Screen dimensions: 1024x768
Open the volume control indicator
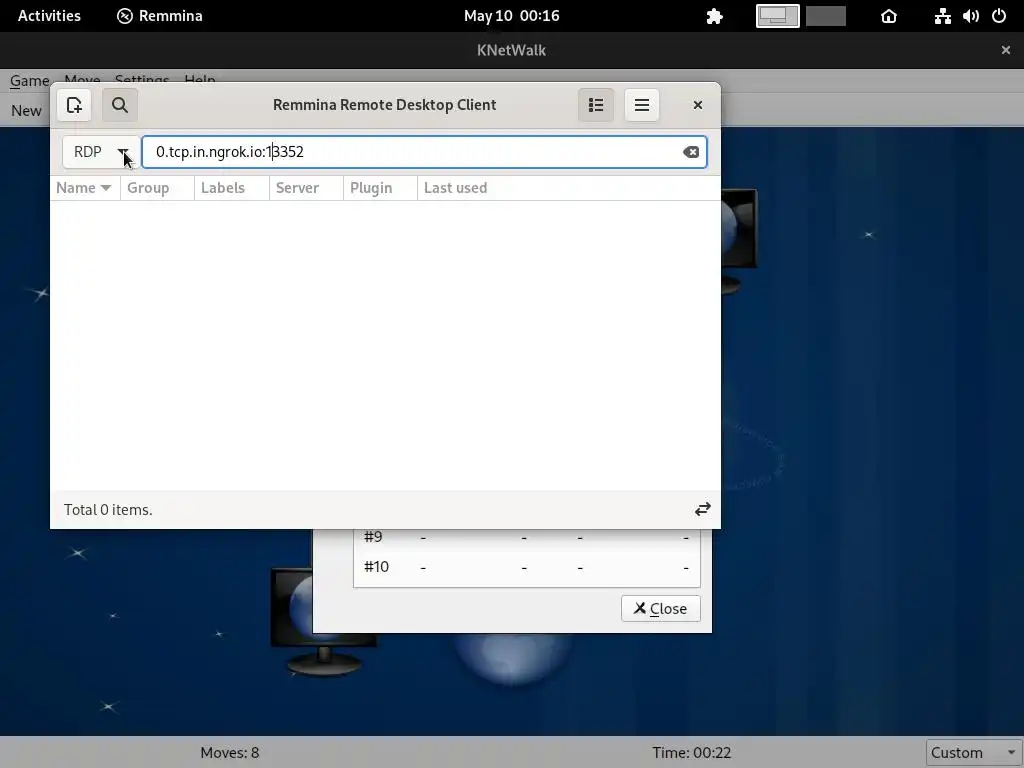[x=970, y=16]
